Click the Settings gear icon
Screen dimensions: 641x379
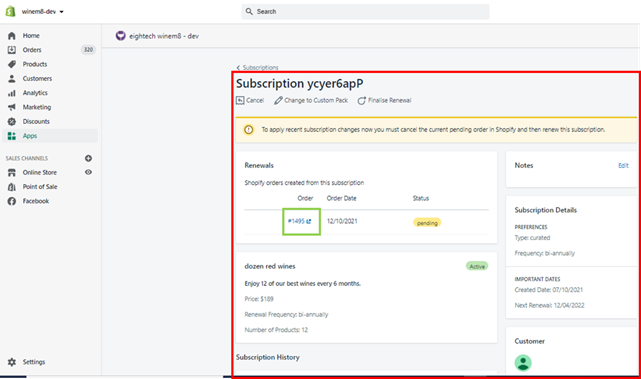(12, 362)
